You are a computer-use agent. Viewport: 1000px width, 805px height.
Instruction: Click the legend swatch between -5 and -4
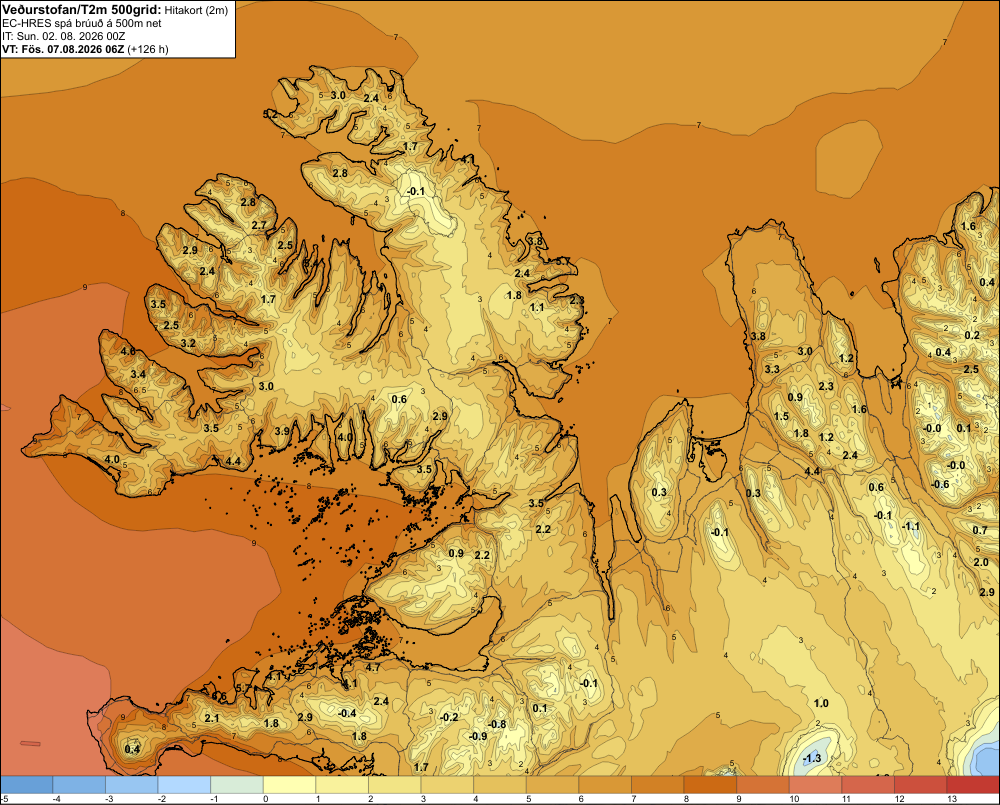click(27, 785)
